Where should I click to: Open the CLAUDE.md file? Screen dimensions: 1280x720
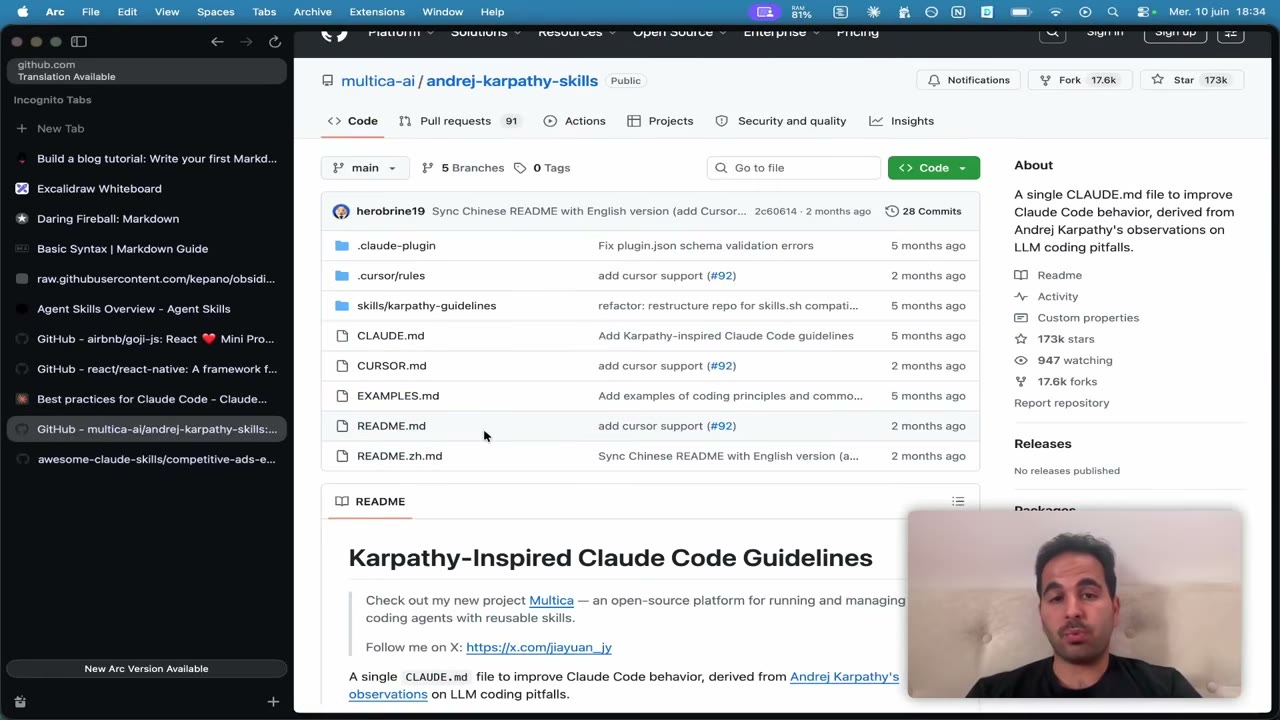click(x=390, y=336)
